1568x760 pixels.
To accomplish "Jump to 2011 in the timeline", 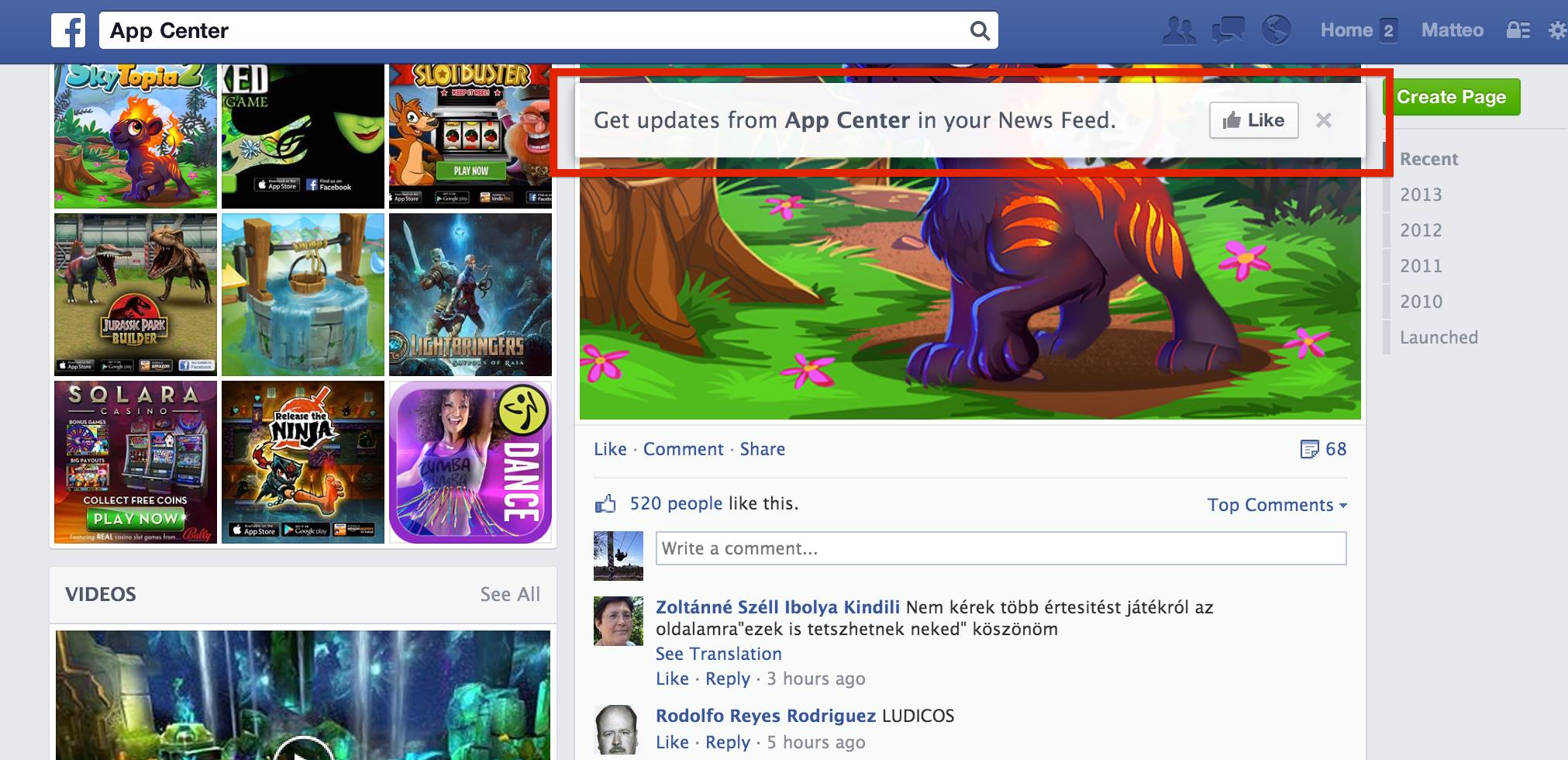I will pyautogui.click(x=1421, y=266).
